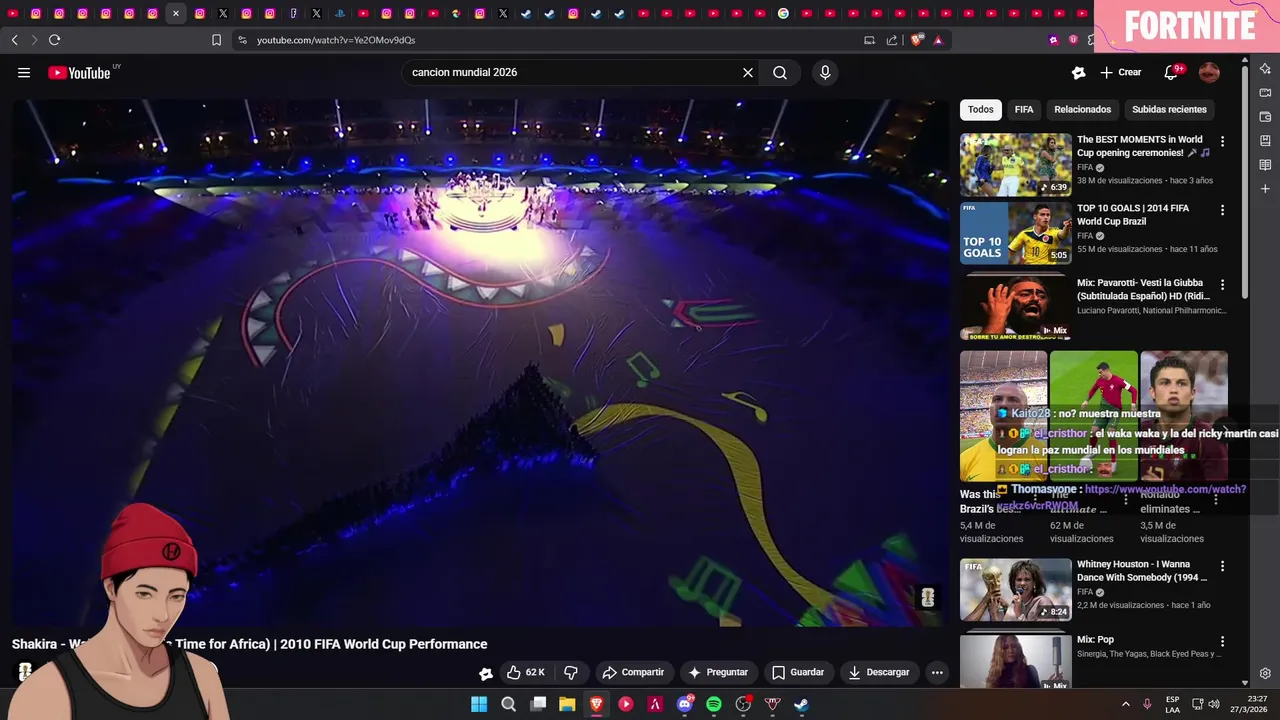The width and height of the screenshot is (1280, 720).
Task: Click the address bar URL
Action: coord(336,40)
